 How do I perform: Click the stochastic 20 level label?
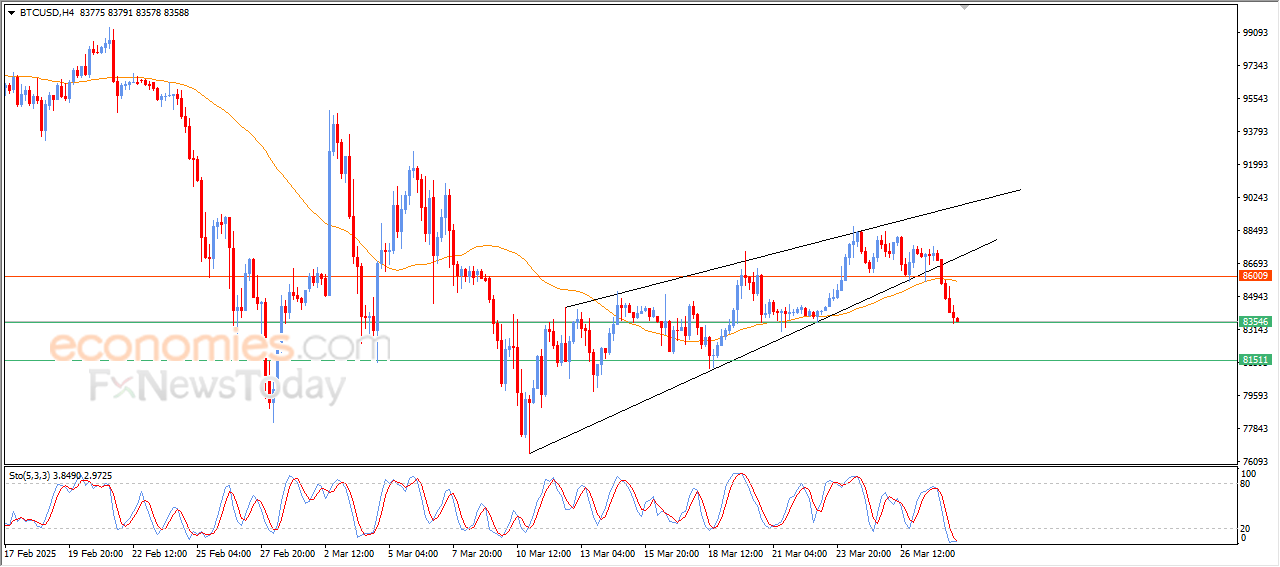(x=1245, y=528)
